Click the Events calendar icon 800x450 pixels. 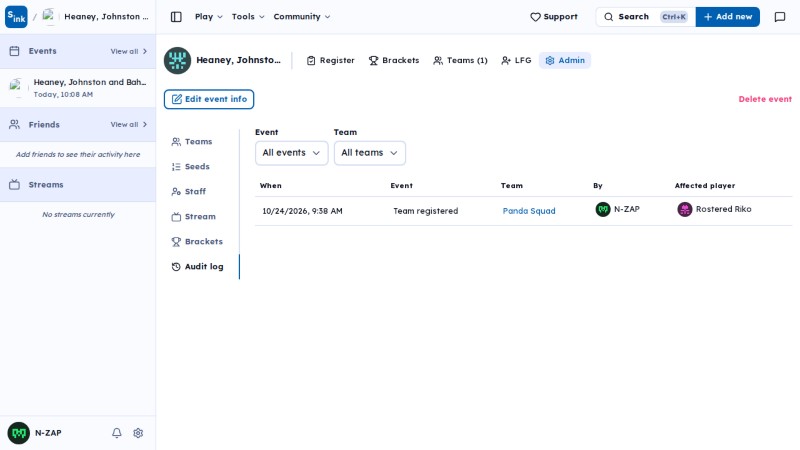tap(14, 51)
